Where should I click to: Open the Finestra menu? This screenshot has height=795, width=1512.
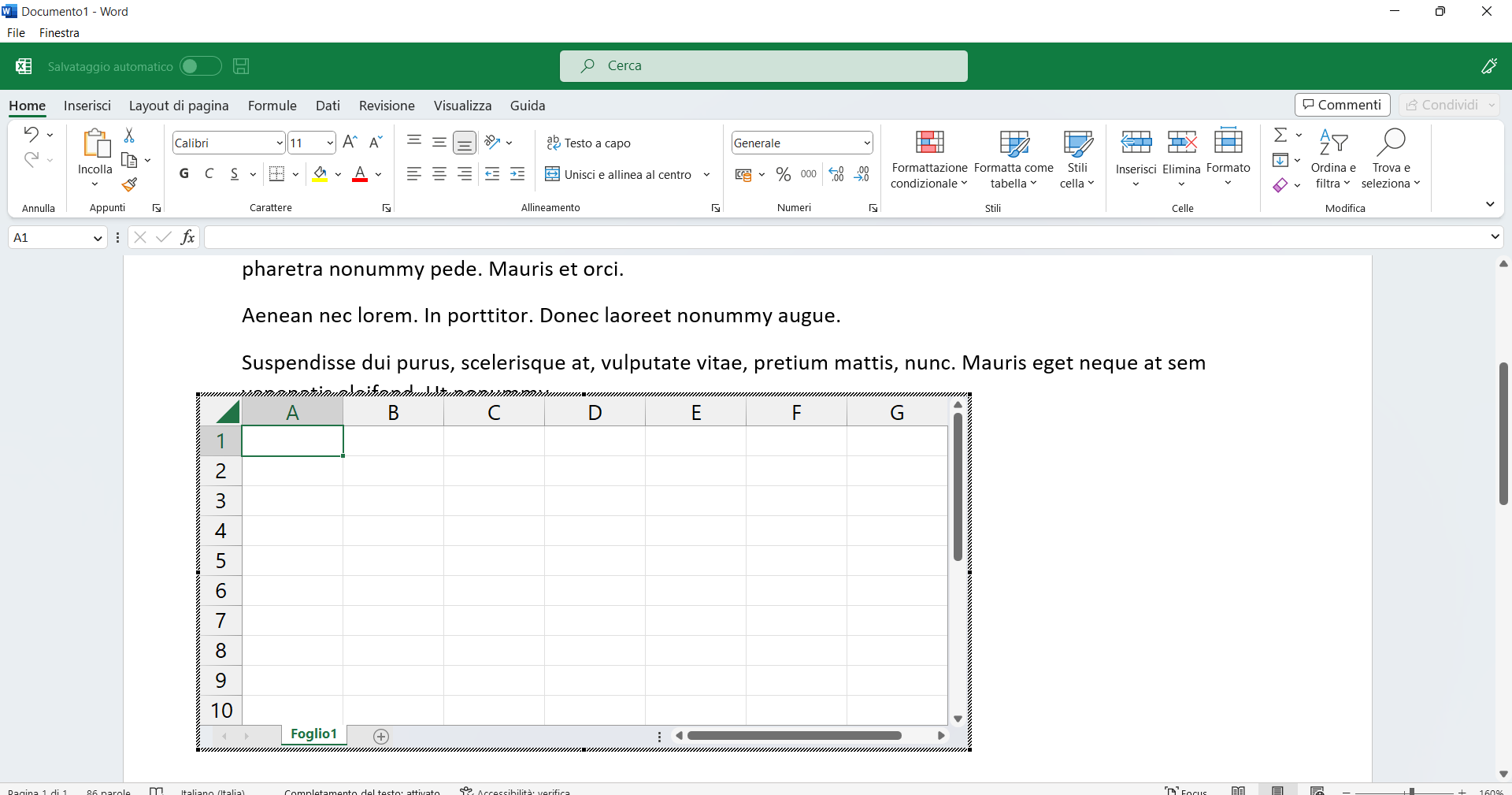tap(59, 32)
